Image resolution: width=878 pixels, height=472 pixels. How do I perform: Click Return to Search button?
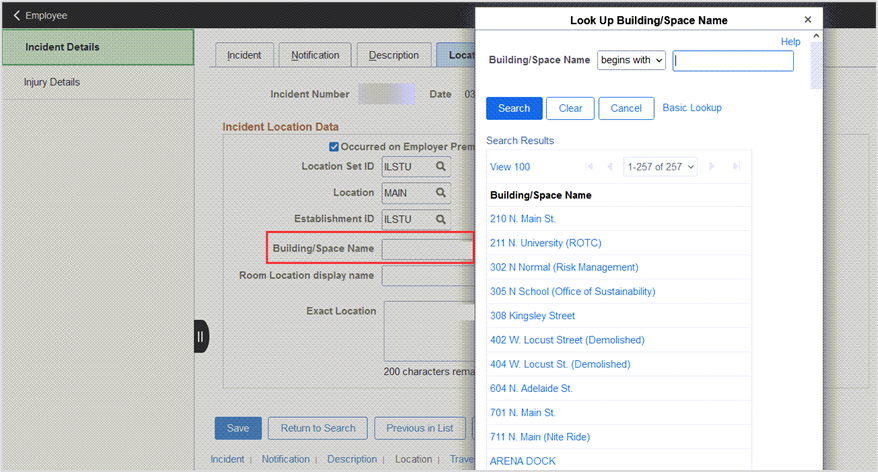pos(317,428)
